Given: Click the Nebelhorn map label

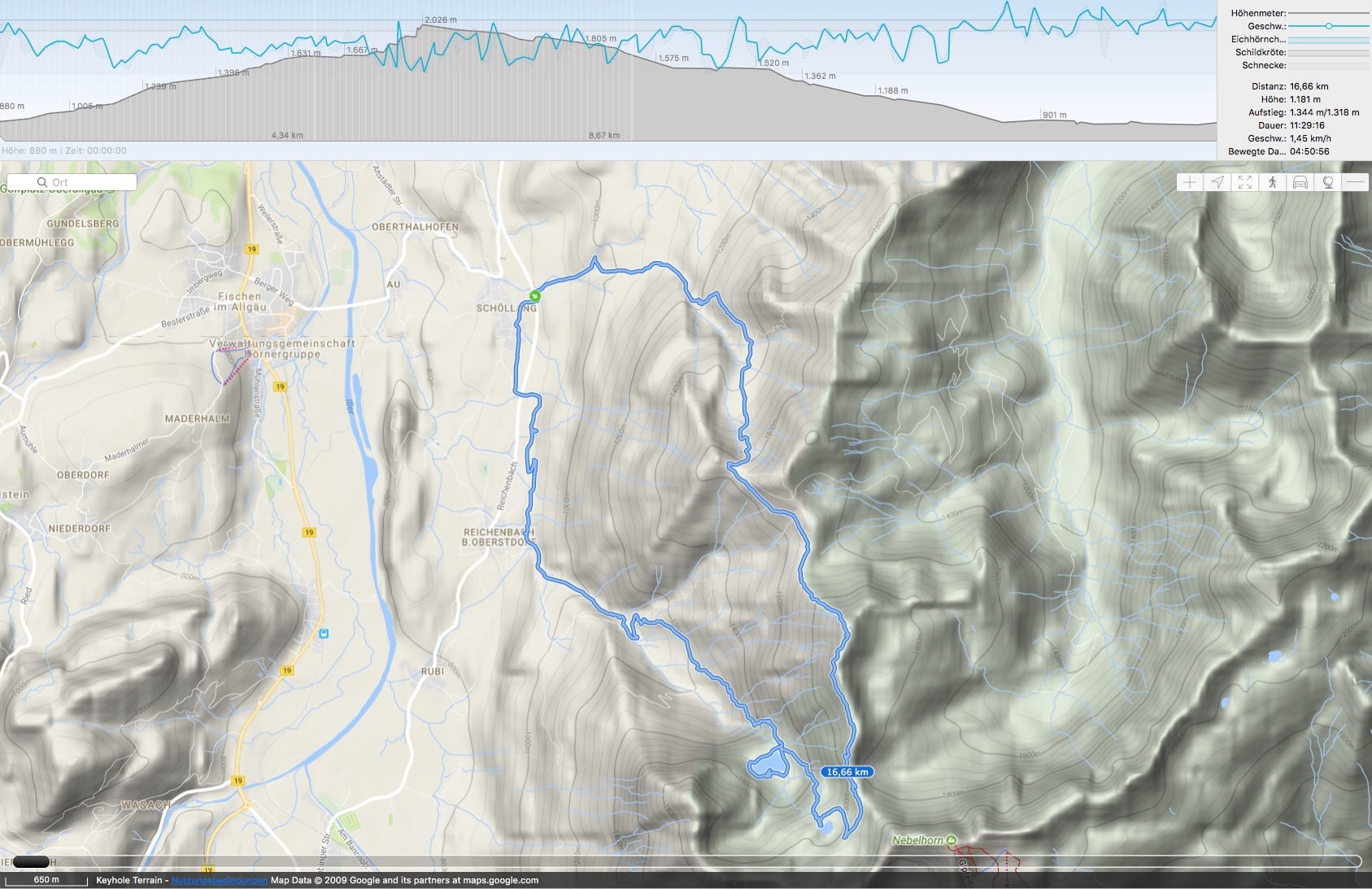Looking at the screenshot, I should (917, 840).
